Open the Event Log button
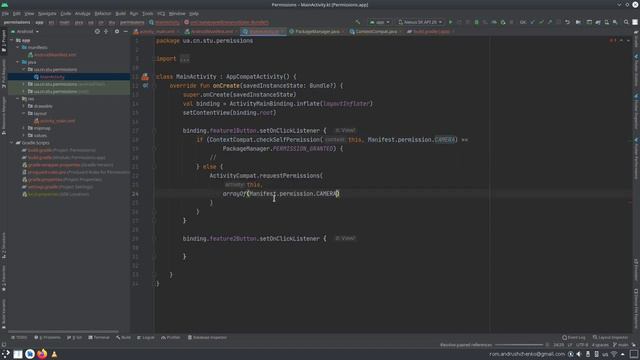 [574, 338]
